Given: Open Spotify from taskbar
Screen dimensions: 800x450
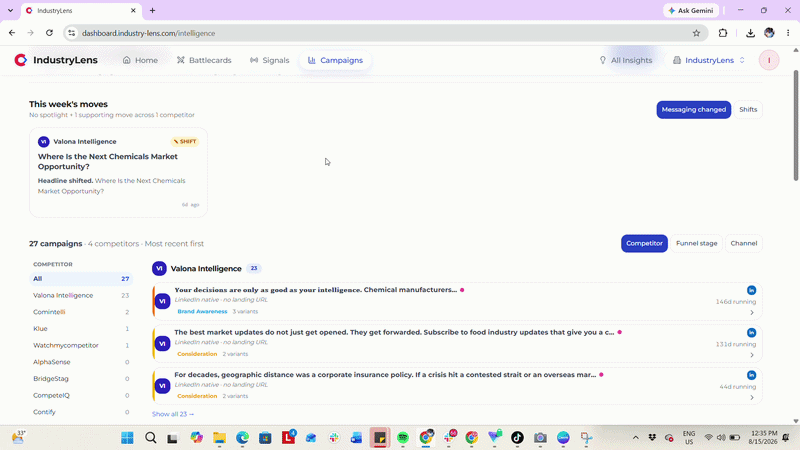Looking at the screenshot, I should [403, 438].
